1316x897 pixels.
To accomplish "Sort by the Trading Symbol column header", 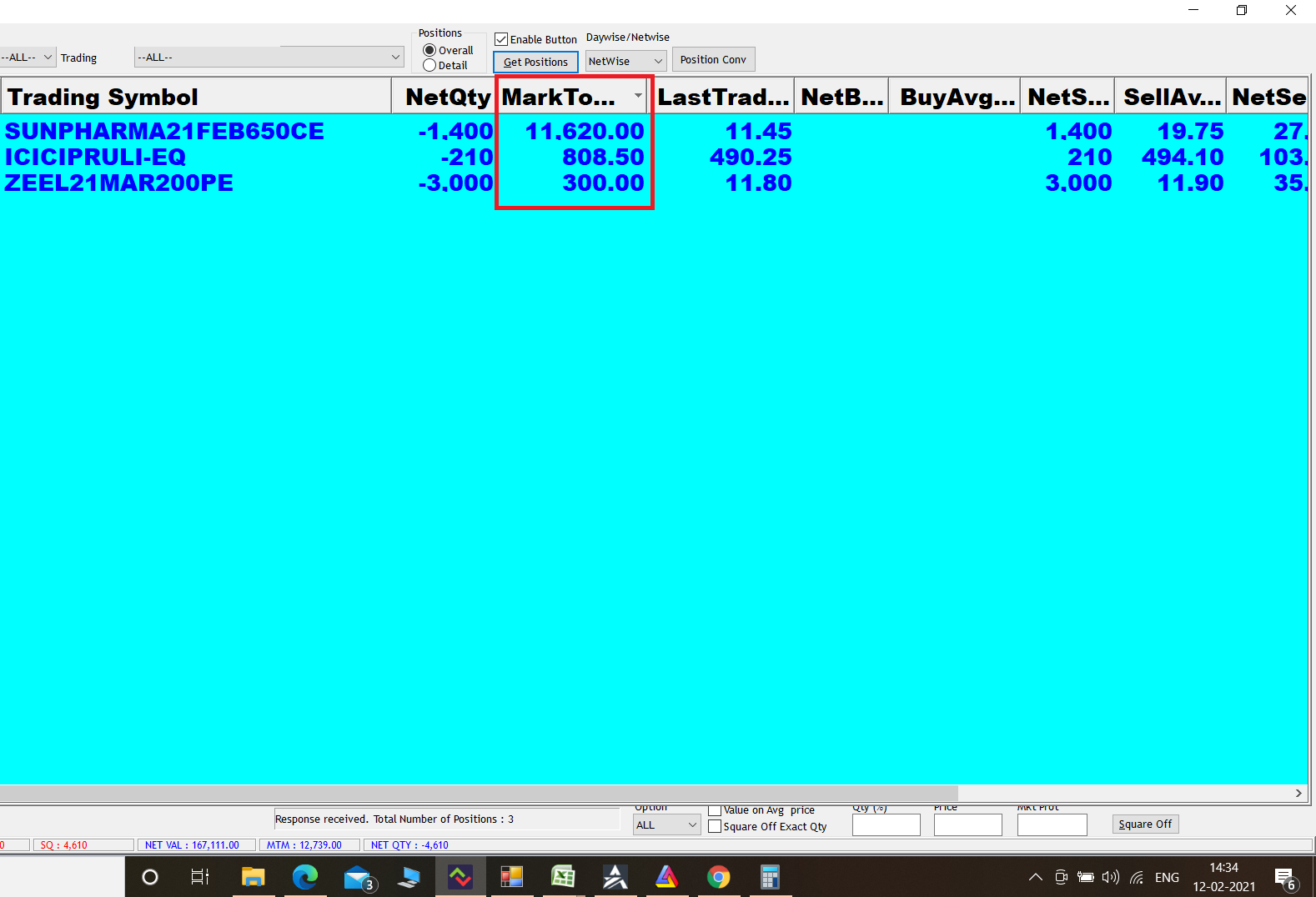I will (195, 97).
